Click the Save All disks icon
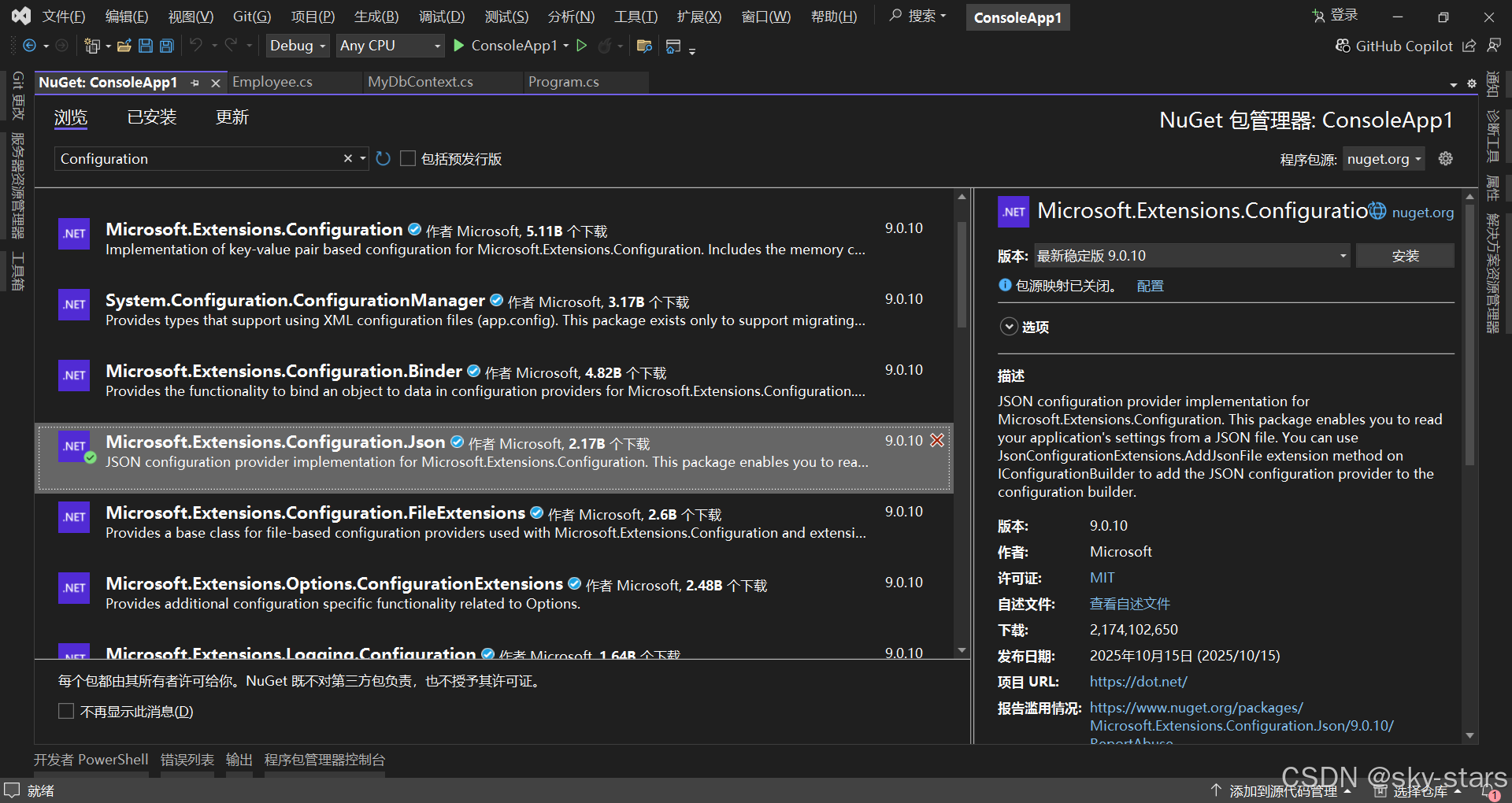 pyautogui.click(x=167, y=46)
